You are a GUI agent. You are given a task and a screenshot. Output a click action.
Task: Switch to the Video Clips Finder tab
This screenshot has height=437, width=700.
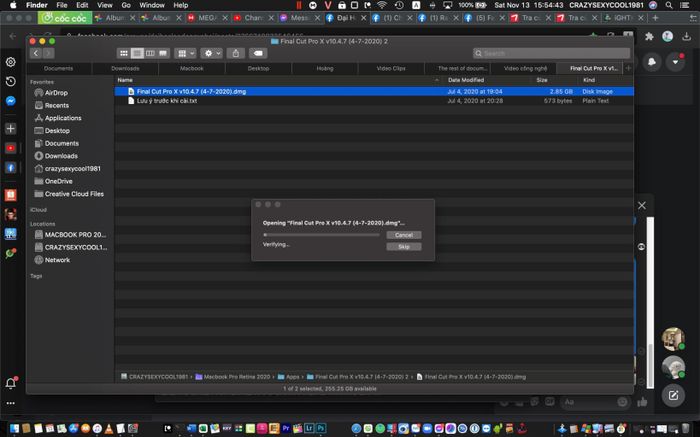click(x=391, y=68)
